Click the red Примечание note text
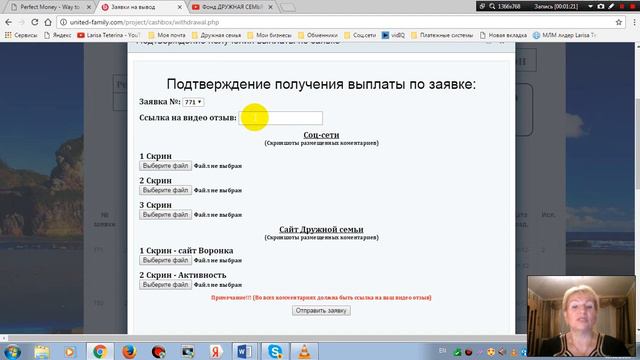The height and width of the screenshot is (360, 640). point(321,298)
